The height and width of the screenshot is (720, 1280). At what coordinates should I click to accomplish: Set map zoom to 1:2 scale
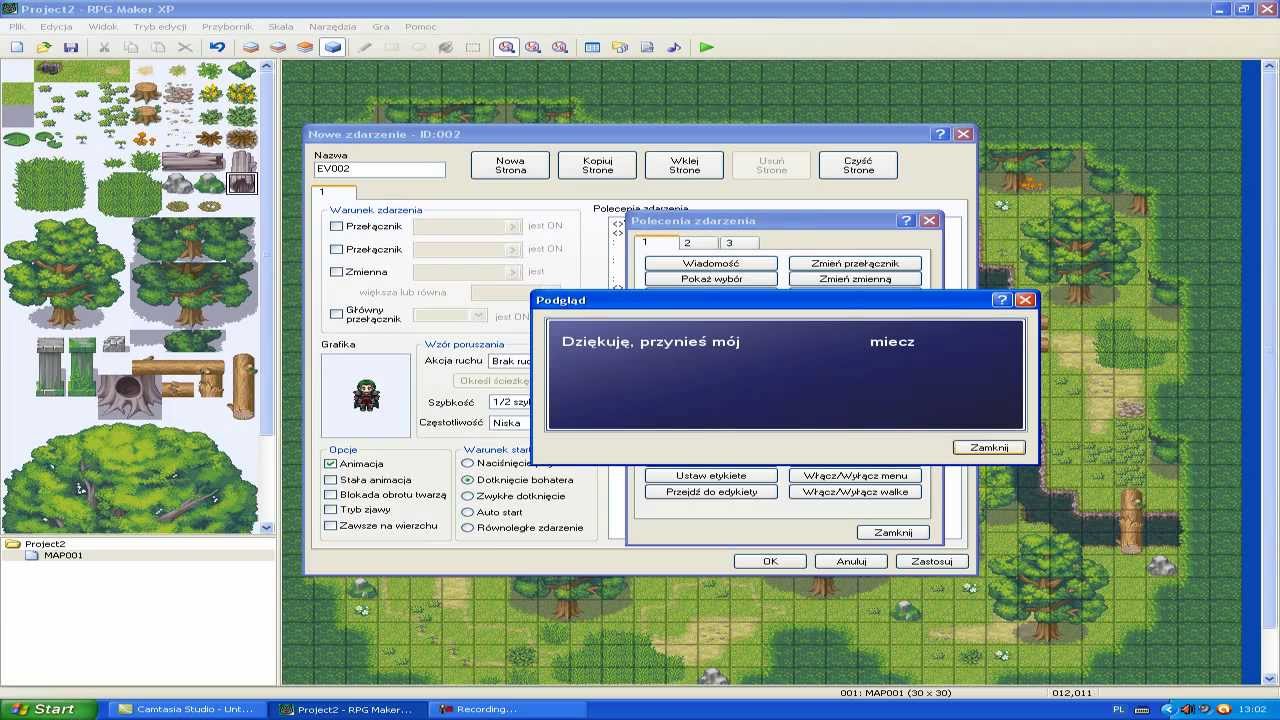click(x=533, y=47)
